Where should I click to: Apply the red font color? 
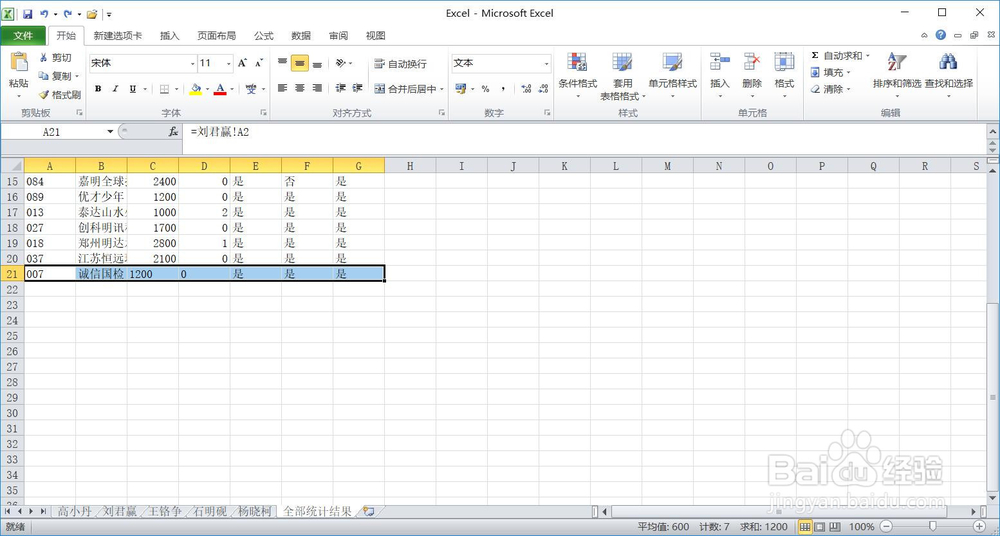click(x=220, y=89)
